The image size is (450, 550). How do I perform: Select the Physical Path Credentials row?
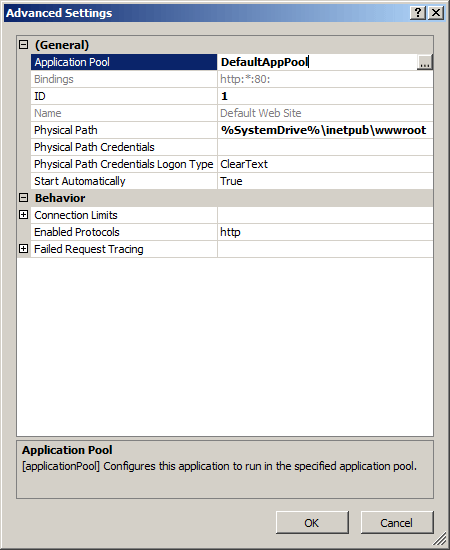click(232, 147)
